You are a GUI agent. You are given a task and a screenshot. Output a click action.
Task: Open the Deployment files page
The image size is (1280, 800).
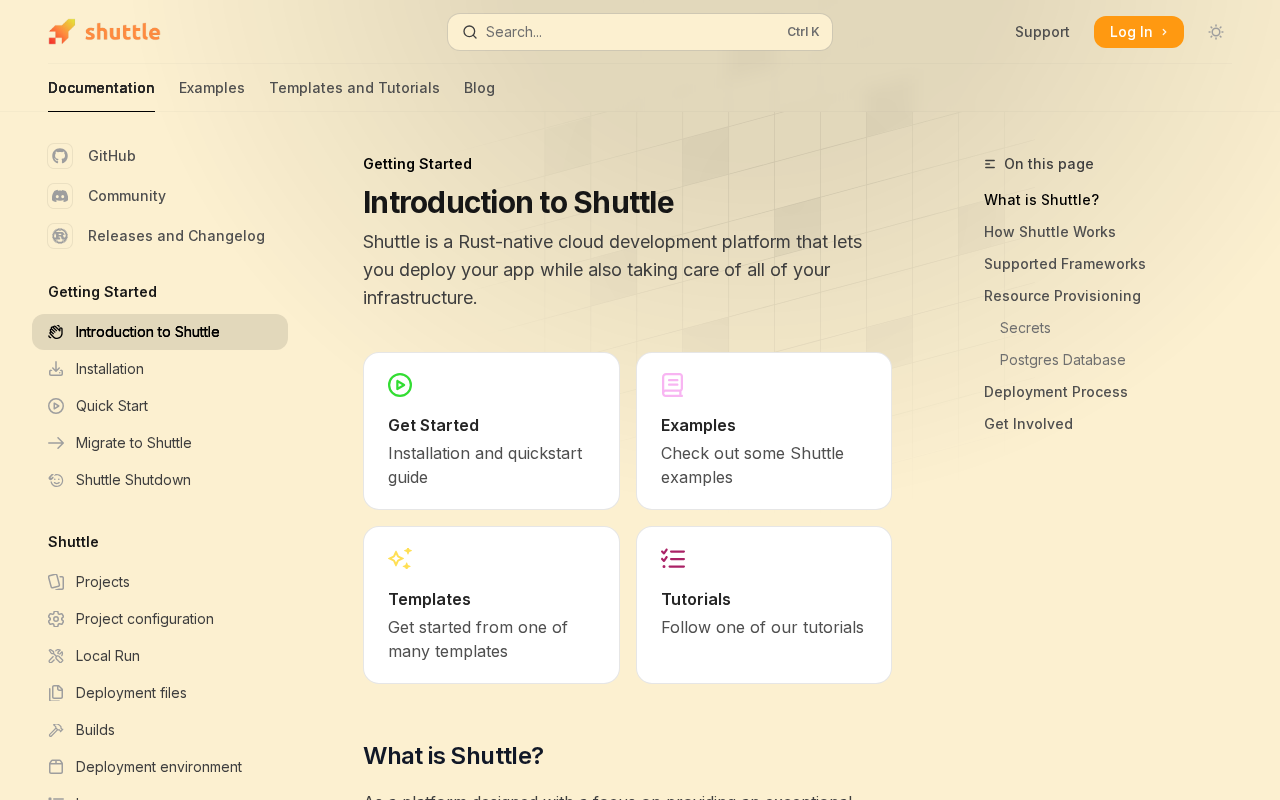(x=160, y=693)
